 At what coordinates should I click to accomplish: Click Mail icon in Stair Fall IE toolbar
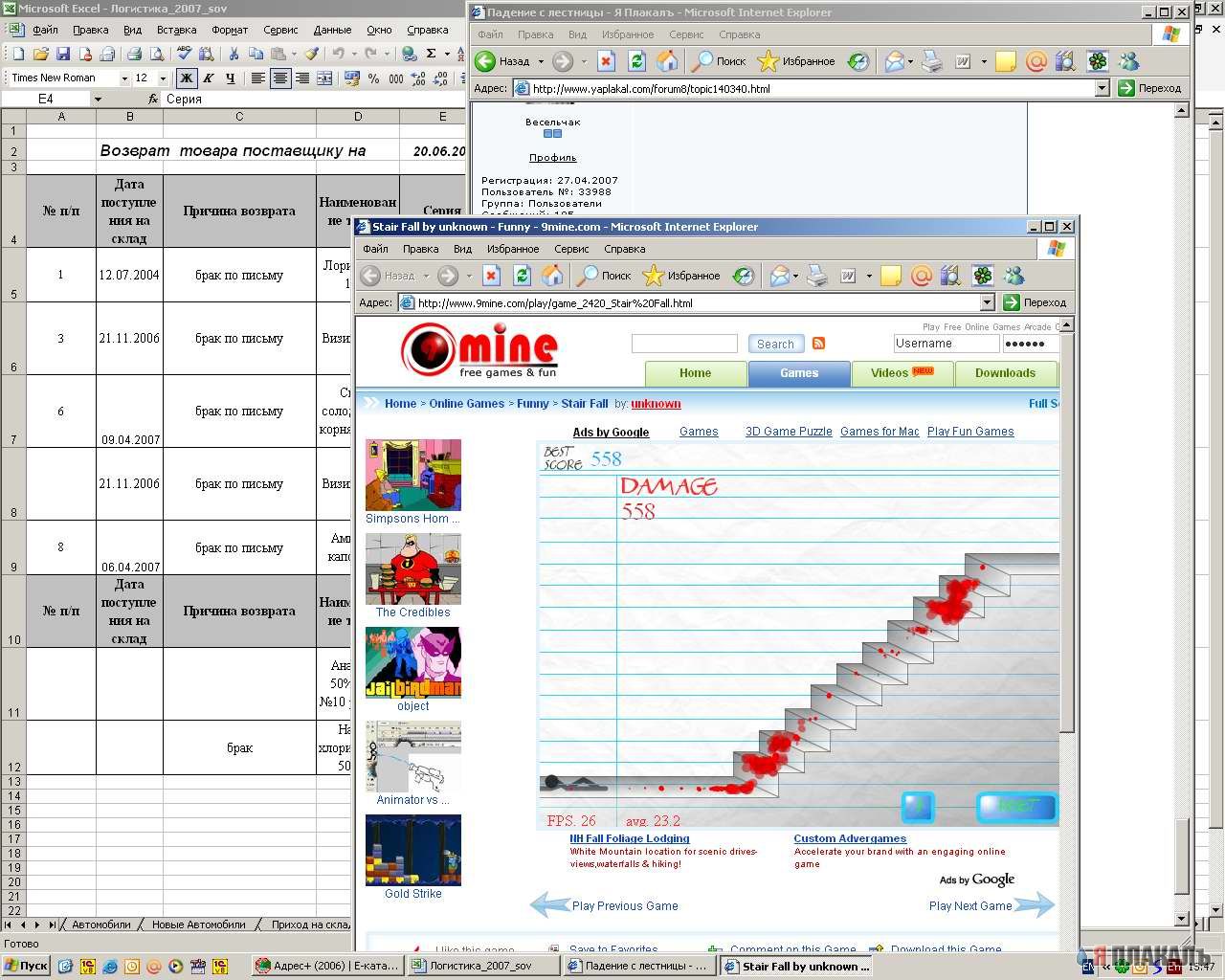780,276
